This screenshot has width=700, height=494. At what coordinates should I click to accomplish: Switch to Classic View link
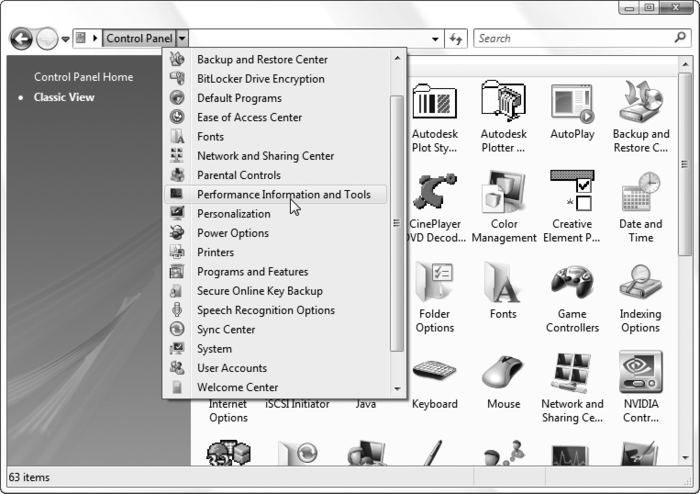click(x=64, y=97)
